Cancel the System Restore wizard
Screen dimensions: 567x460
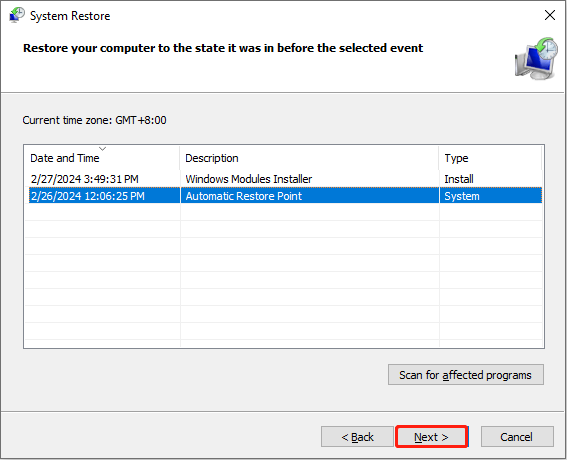pyautogui.click(x=517, y=437)
